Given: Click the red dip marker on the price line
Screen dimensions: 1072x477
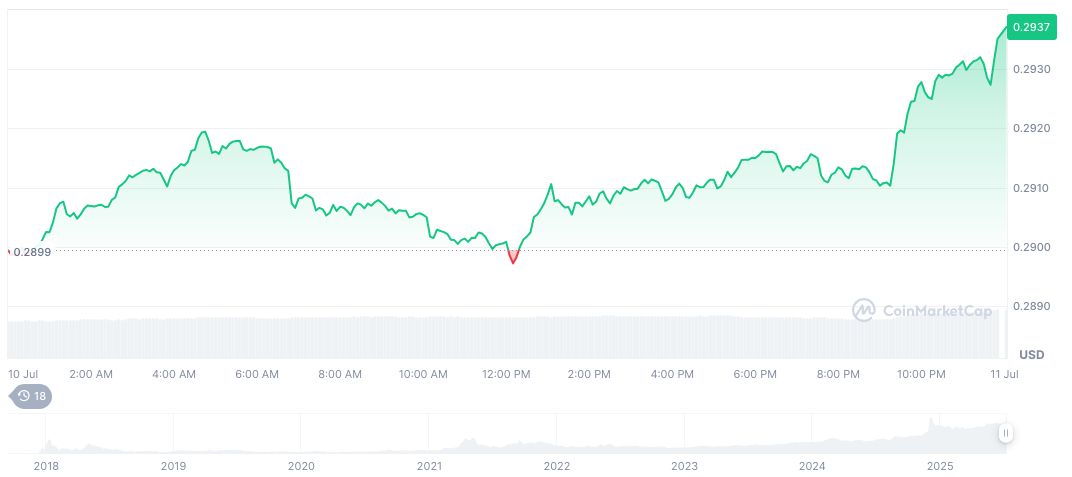Looking at the screenshot, I should 513,257.
